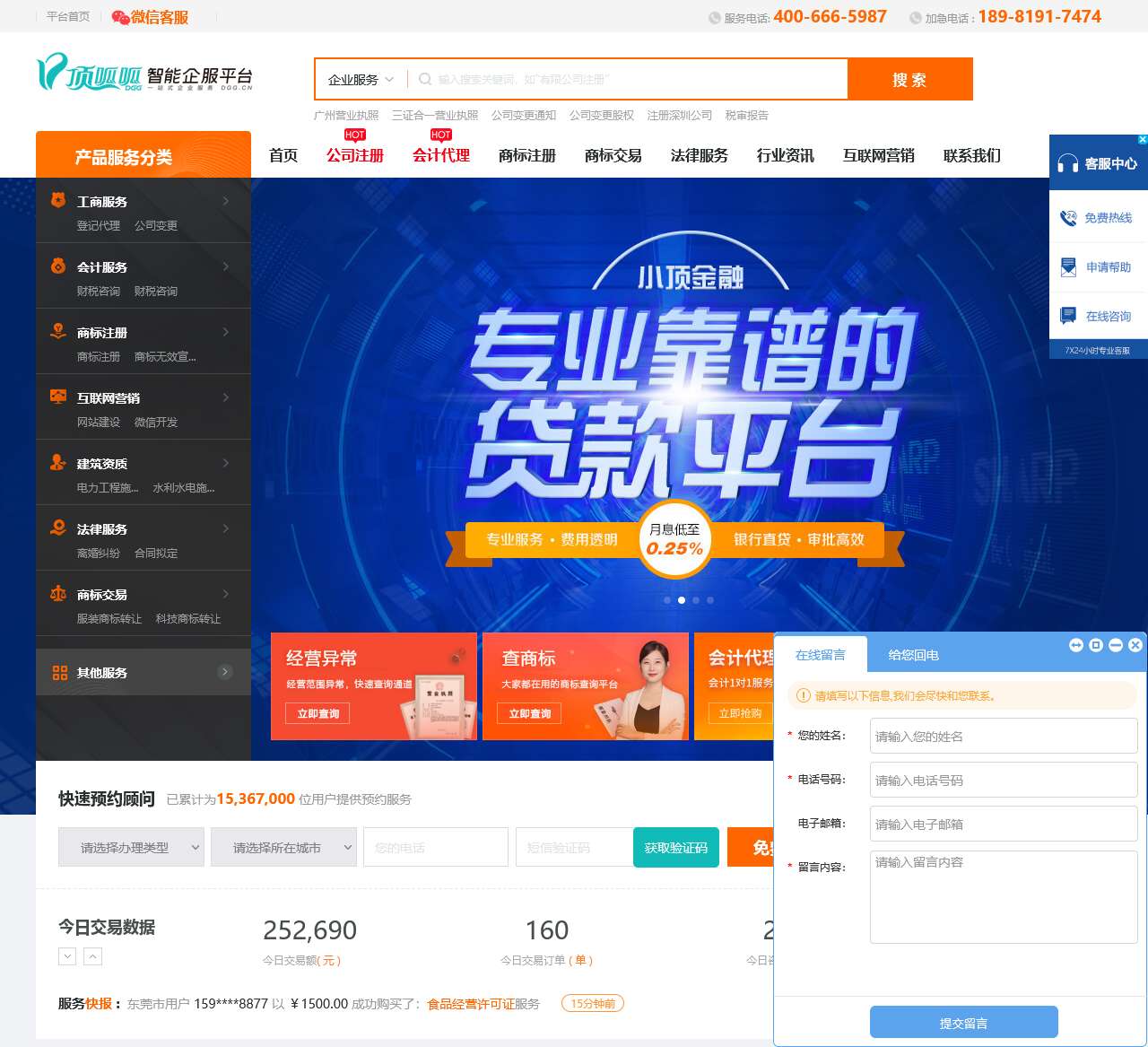
Task: Switch to the 在线留言 tab
Action: (821, 655)
